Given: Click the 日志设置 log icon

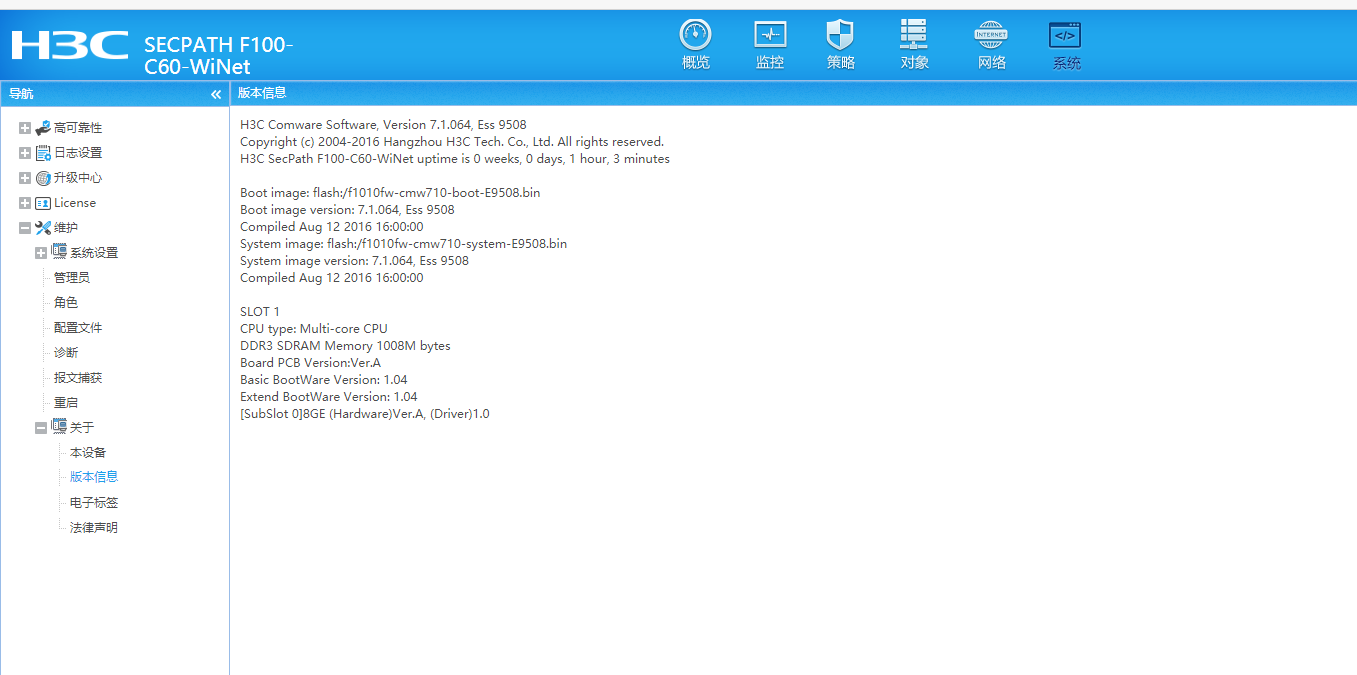Looking at the screenshot, I should tap(43, 153).
